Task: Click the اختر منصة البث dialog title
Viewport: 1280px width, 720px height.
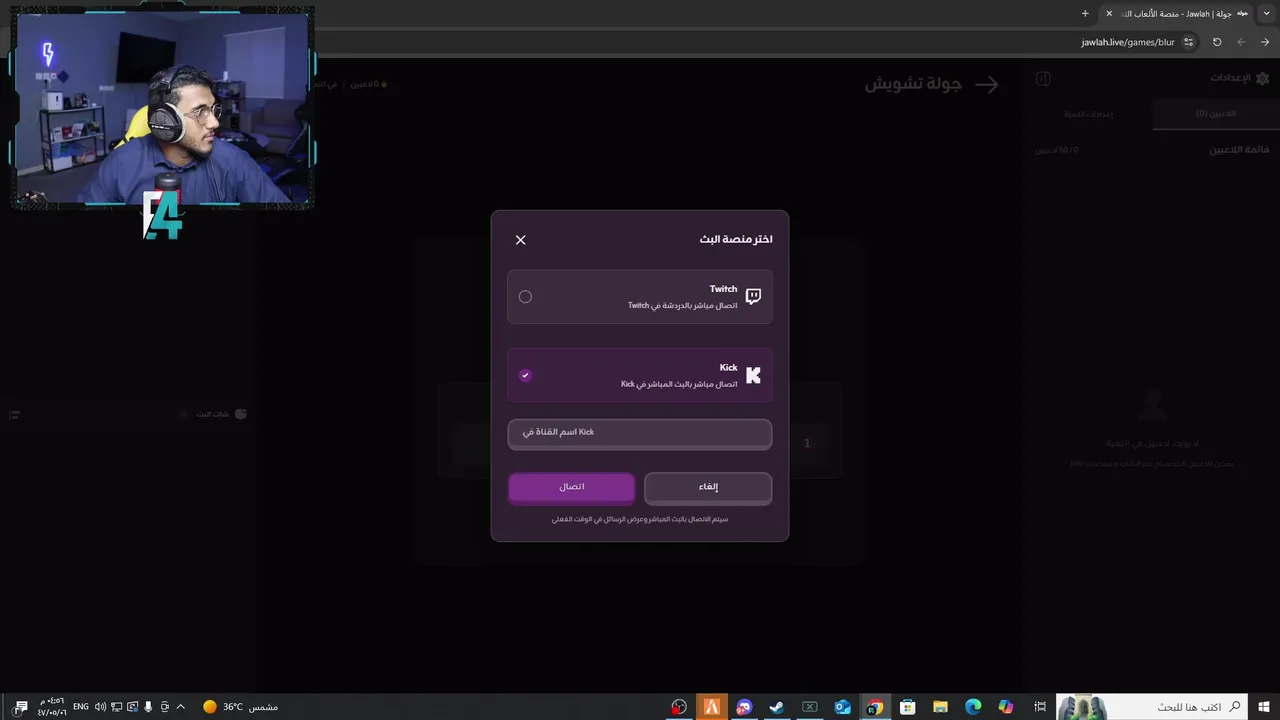Action: (x=736, y=239)
